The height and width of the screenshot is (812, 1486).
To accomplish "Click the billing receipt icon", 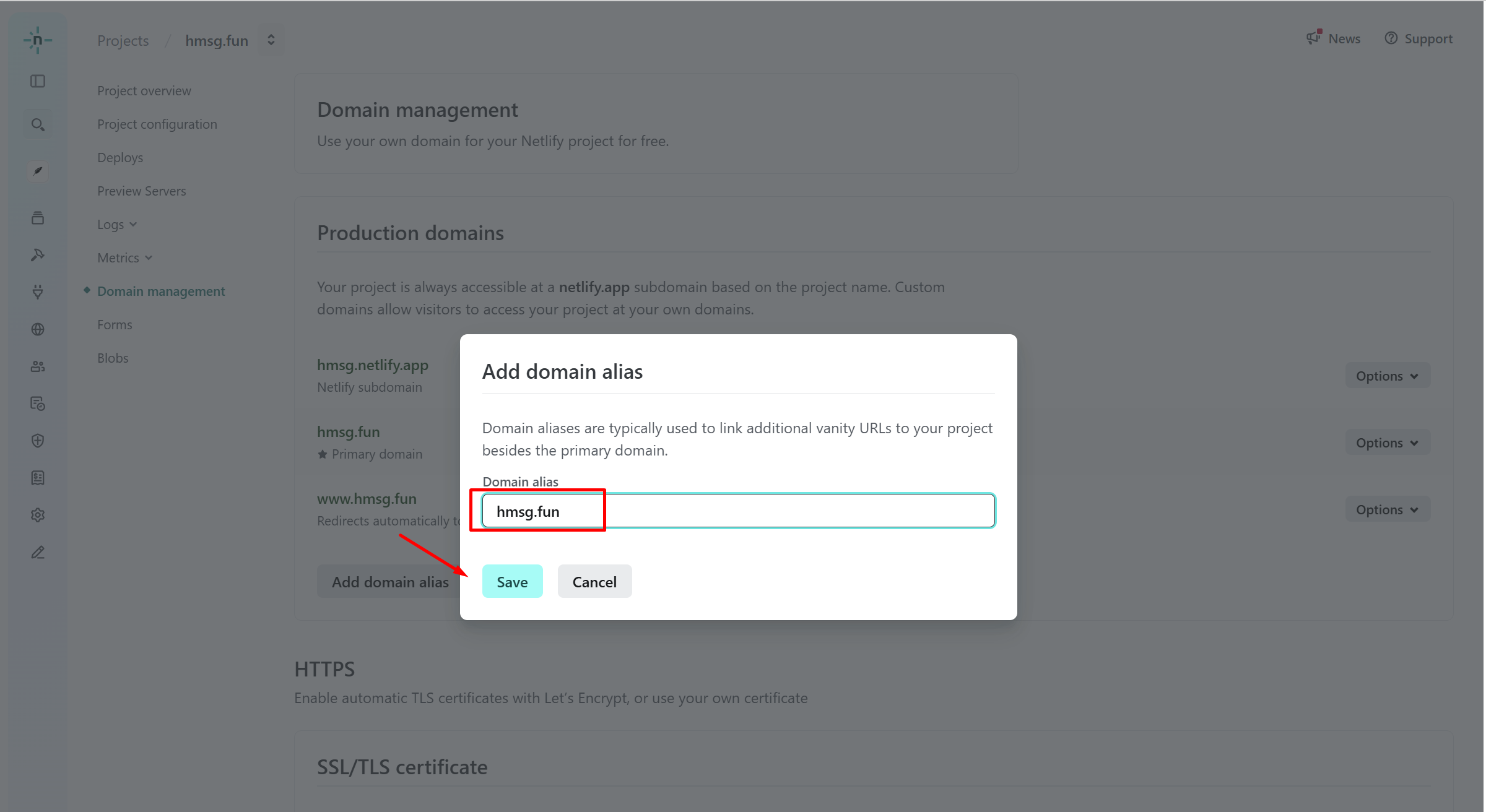I will [x=38, y=478].
